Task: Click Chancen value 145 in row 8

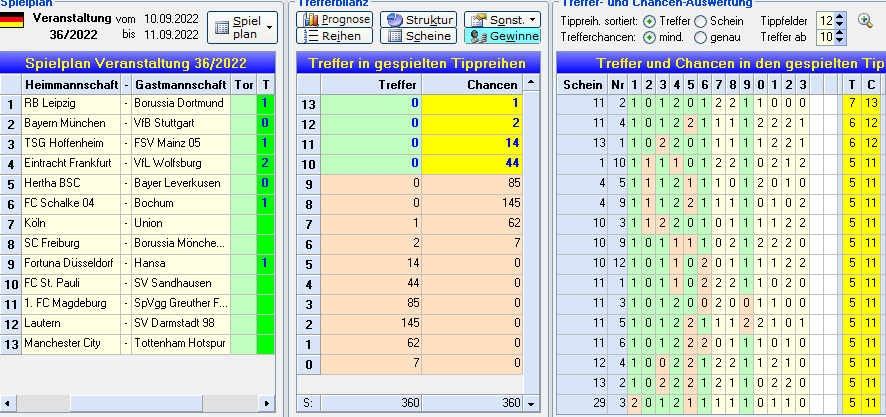Action: (472, 204)
